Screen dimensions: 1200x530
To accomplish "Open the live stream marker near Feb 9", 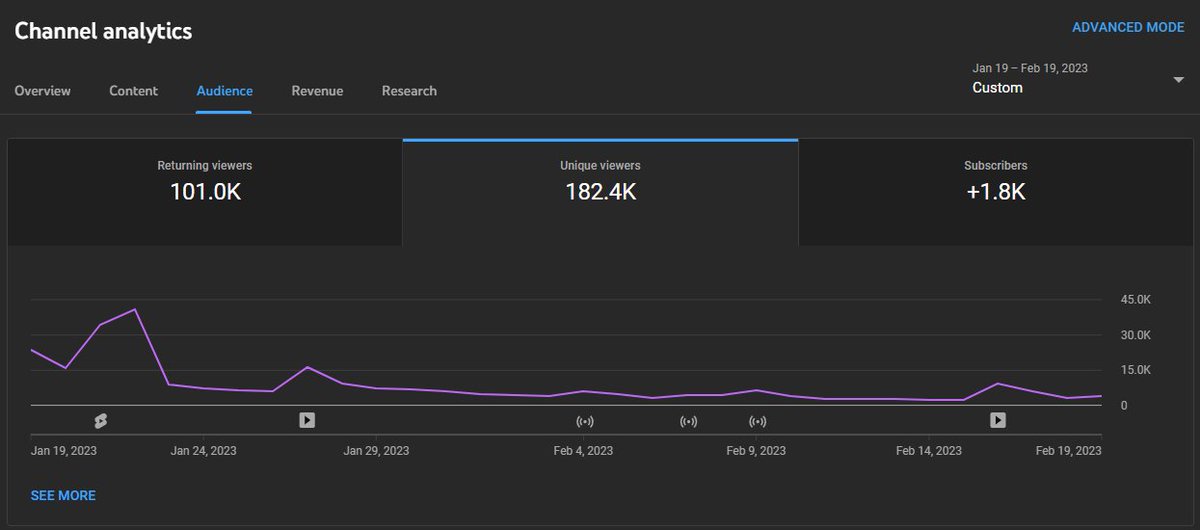I will tap(758, 421).
